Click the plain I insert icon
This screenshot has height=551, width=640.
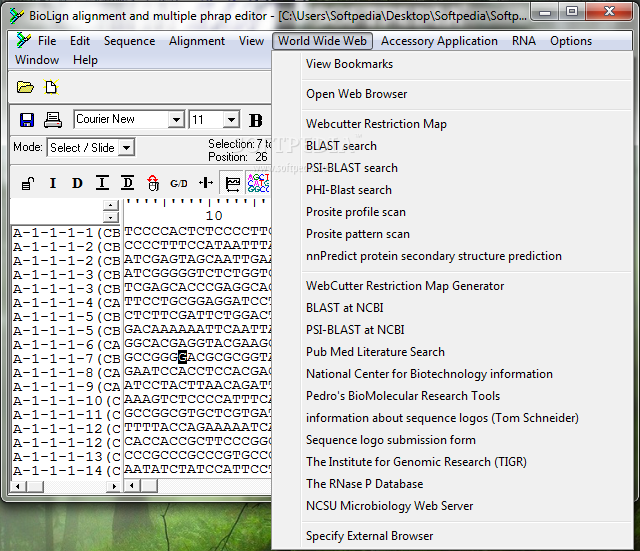[x=53, y=183]
